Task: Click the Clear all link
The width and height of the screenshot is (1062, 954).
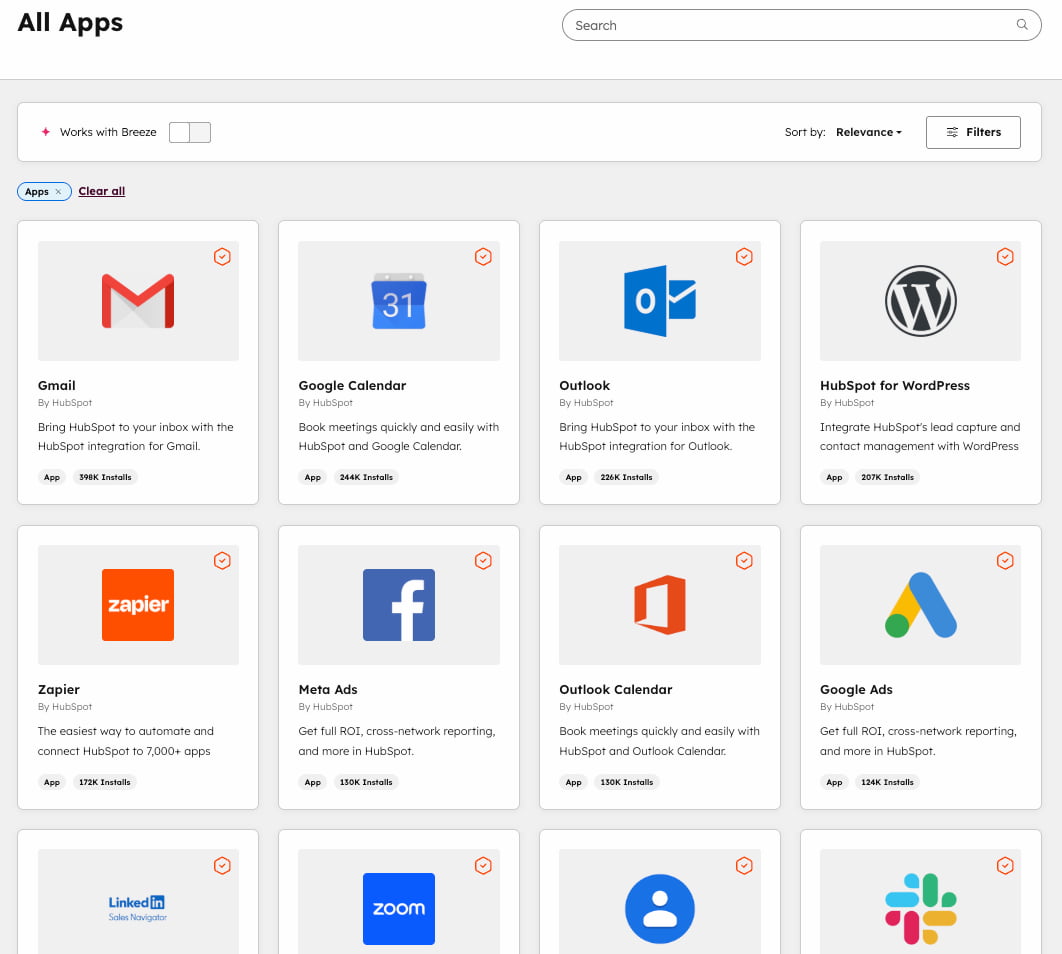Action: pos(101,191)
